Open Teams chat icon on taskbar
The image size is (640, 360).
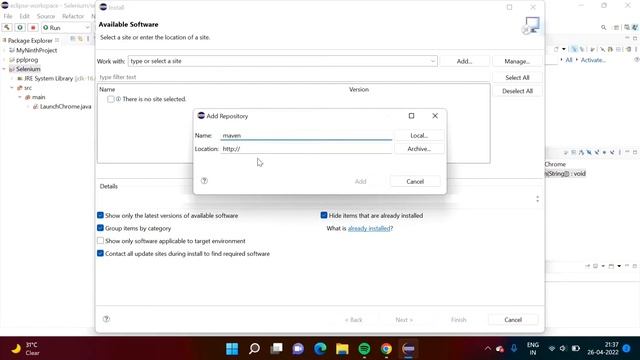pyautogui.click(x=298, y=349)
